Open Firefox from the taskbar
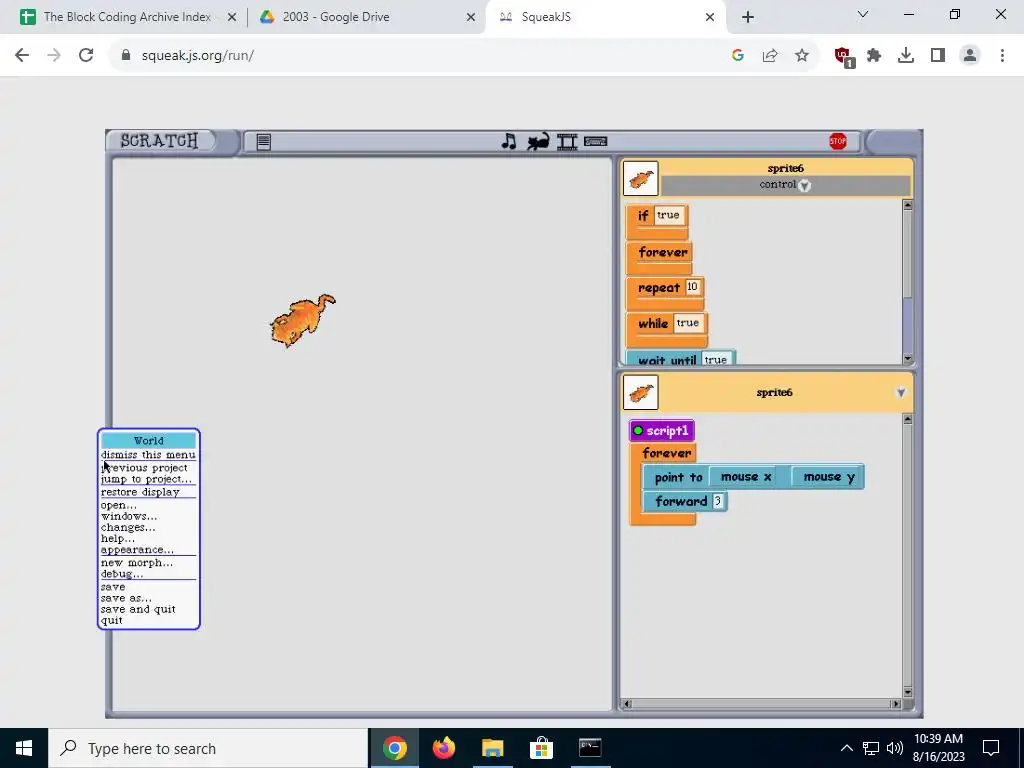 [x=443, y=748]
